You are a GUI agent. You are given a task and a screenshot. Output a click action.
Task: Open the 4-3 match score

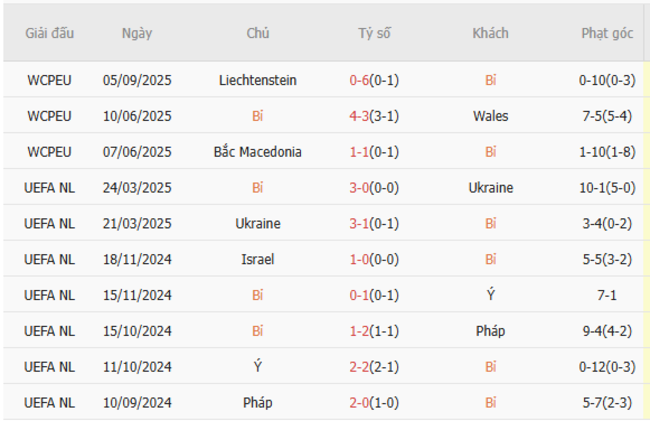click(359, 116)
